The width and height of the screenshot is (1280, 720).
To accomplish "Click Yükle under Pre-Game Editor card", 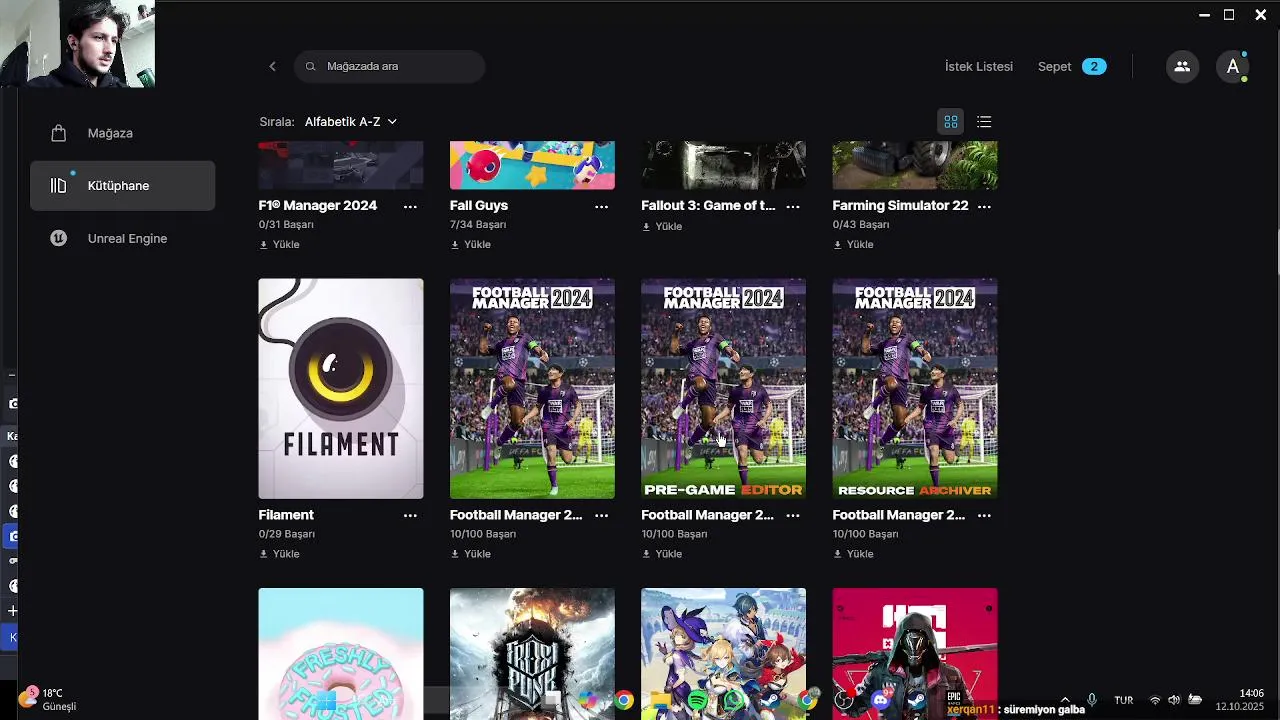I will coord(662,554).
